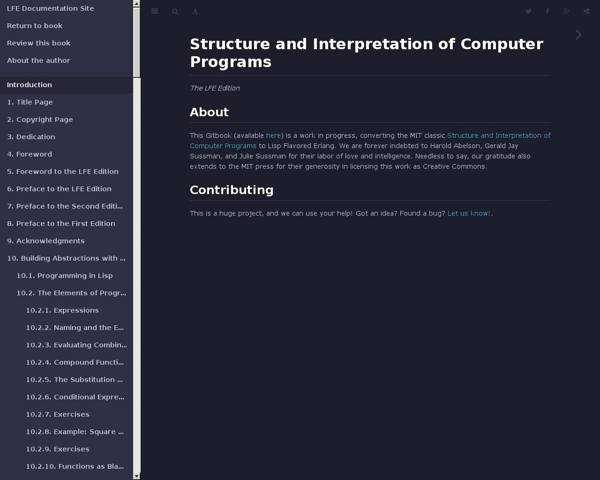Go to next page with right chevron
600x480 pixels.
pyautogui.click(x=578, y=35)
